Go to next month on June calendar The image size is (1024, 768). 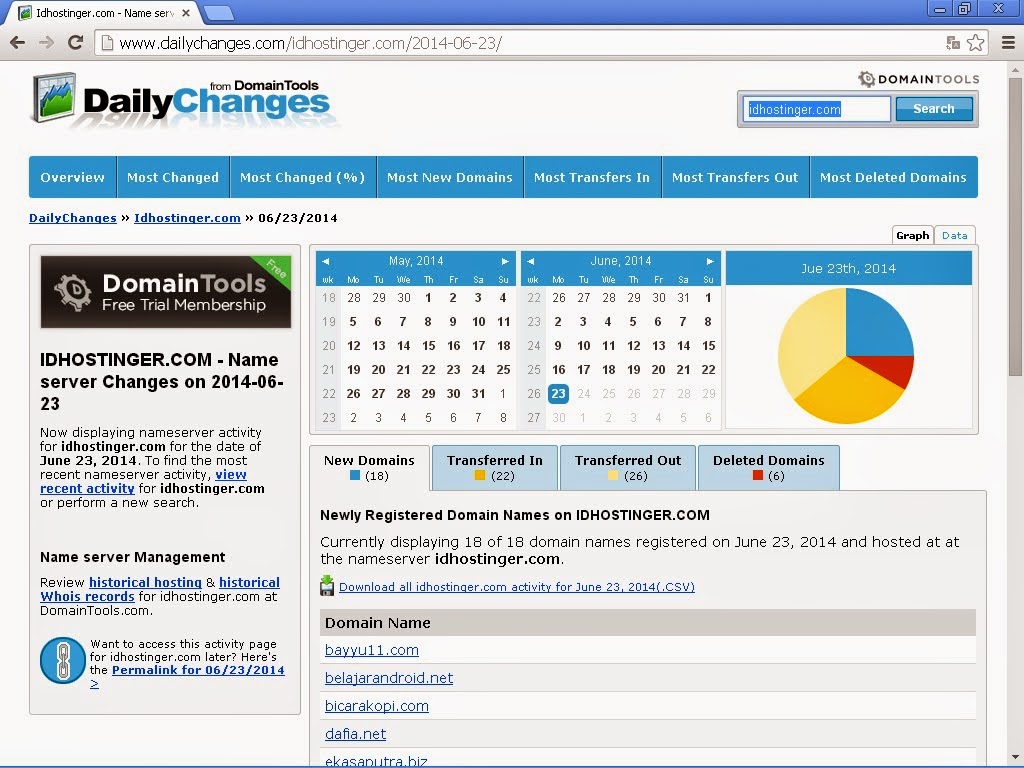(x=710, y=261)
